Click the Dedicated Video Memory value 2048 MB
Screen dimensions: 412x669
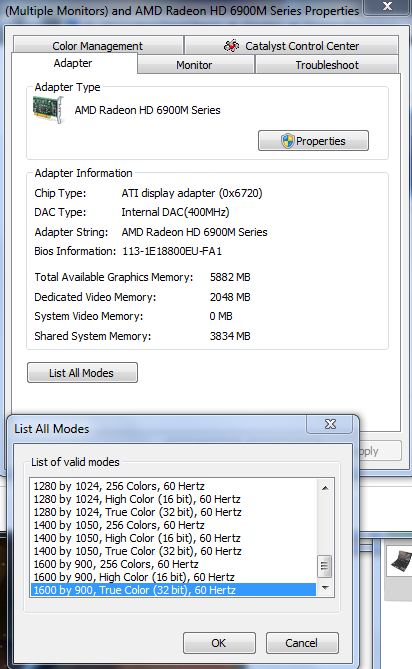(230, 297)
